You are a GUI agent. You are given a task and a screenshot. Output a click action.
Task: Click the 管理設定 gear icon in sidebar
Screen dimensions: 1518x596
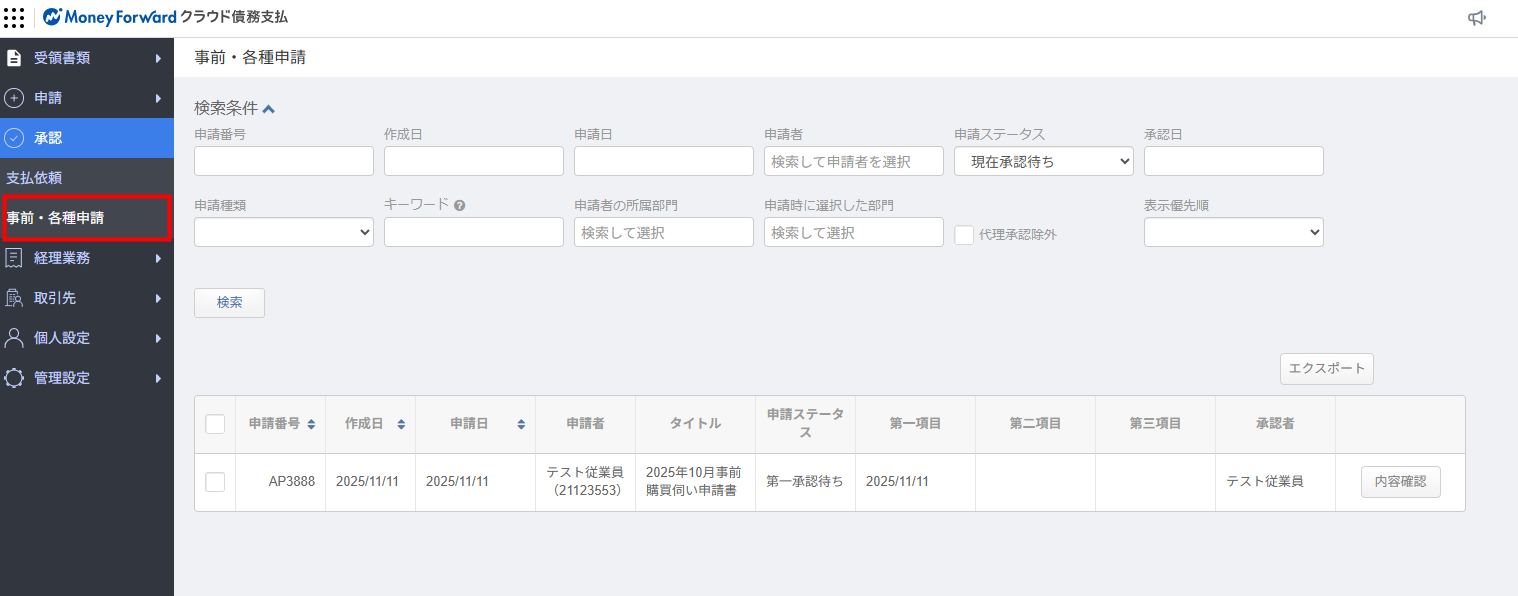14,378
